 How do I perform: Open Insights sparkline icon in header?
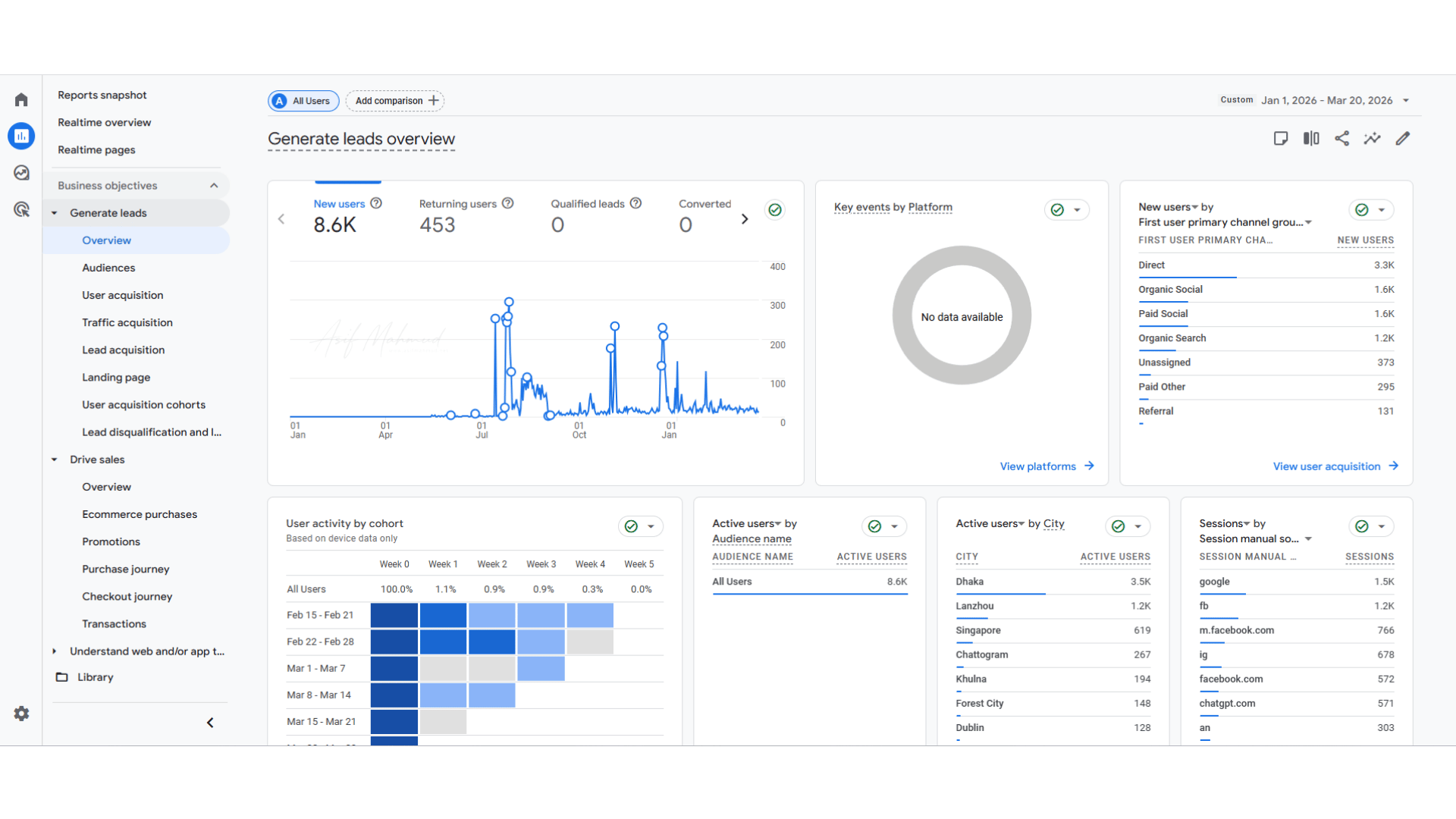pyautogui.click(x=1372, y=138)
